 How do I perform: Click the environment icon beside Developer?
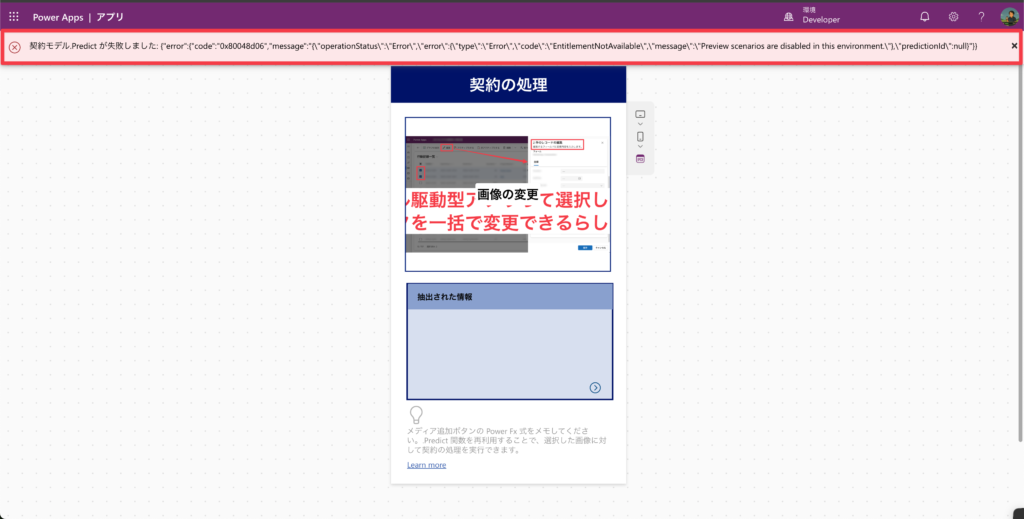point(788,17)
